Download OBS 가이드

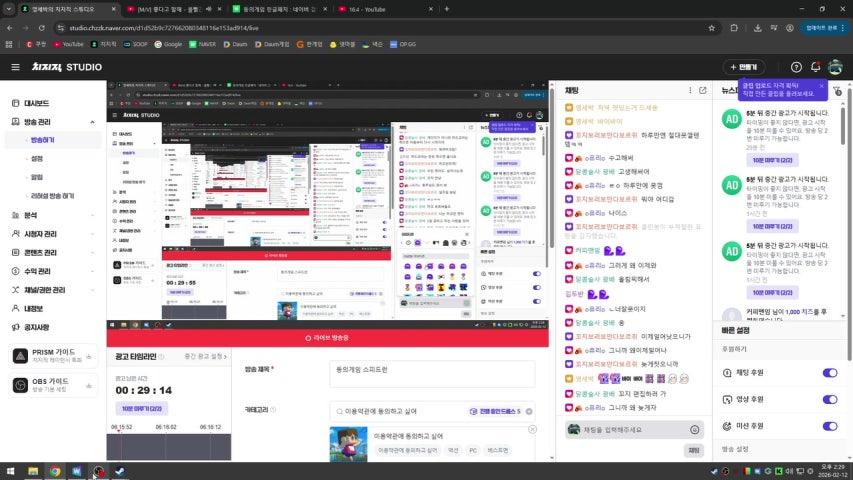[x=89, y=386]
